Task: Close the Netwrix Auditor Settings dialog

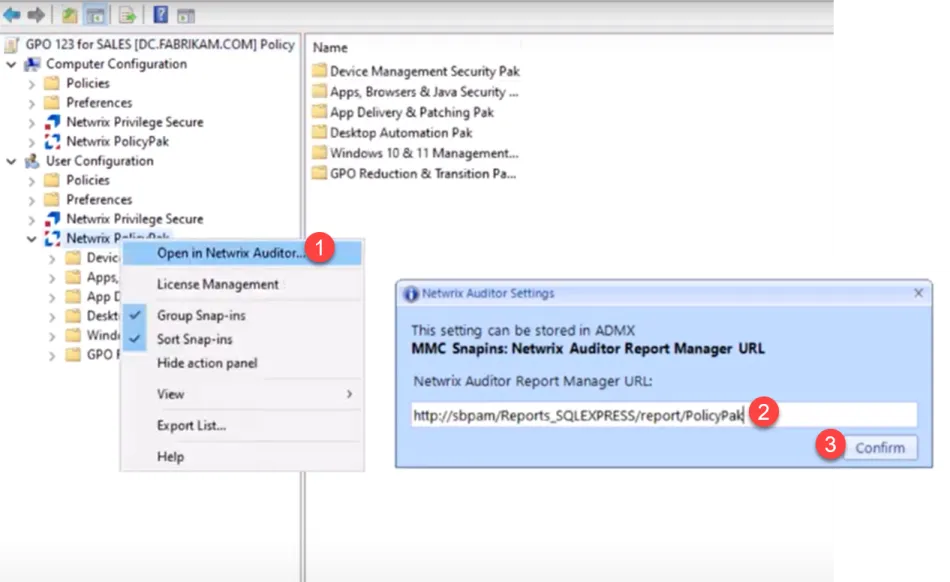Action: [918, 294]
